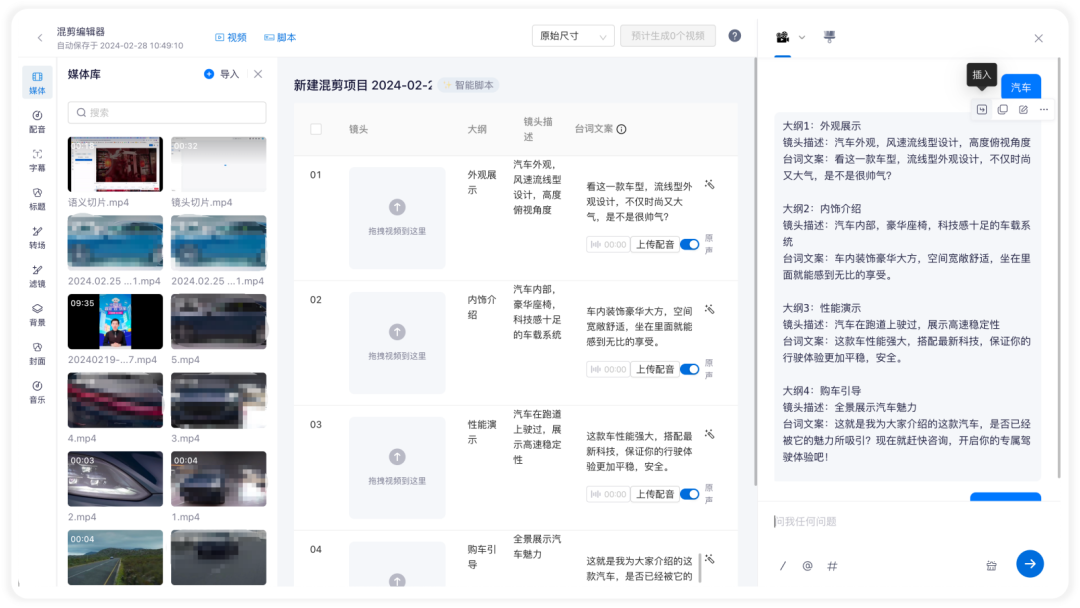Open the 转场 (transitions) sidebar panel
This screenshot has width=1080, height=608.
click(37, 237)
